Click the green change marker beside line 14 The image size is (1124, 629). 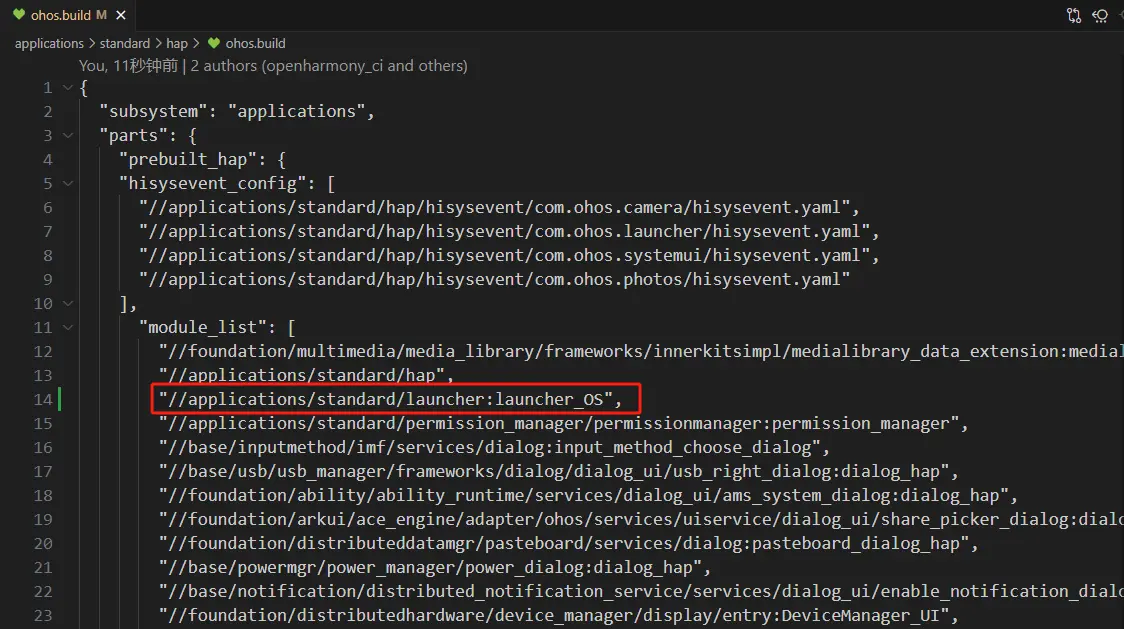click(x=59, y=399)
